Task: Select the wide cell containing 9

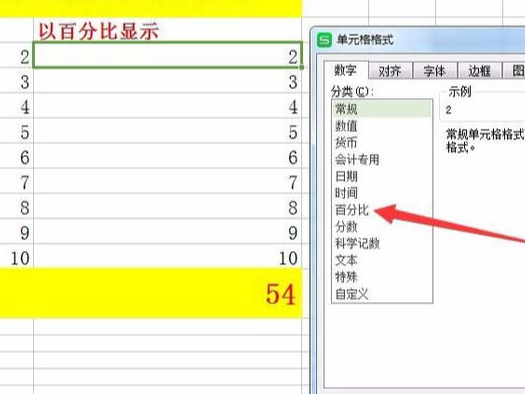Action: tap(167, 231)
